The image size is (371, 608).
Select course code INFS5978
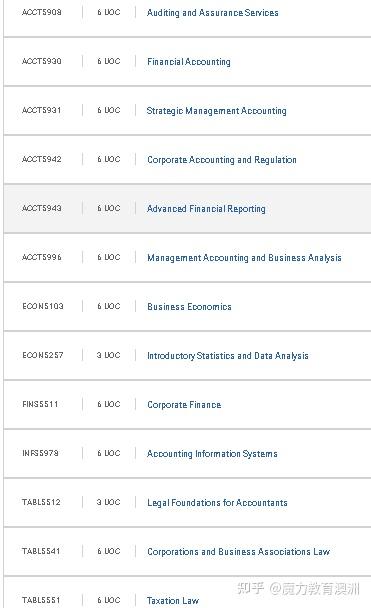point(40,453)
